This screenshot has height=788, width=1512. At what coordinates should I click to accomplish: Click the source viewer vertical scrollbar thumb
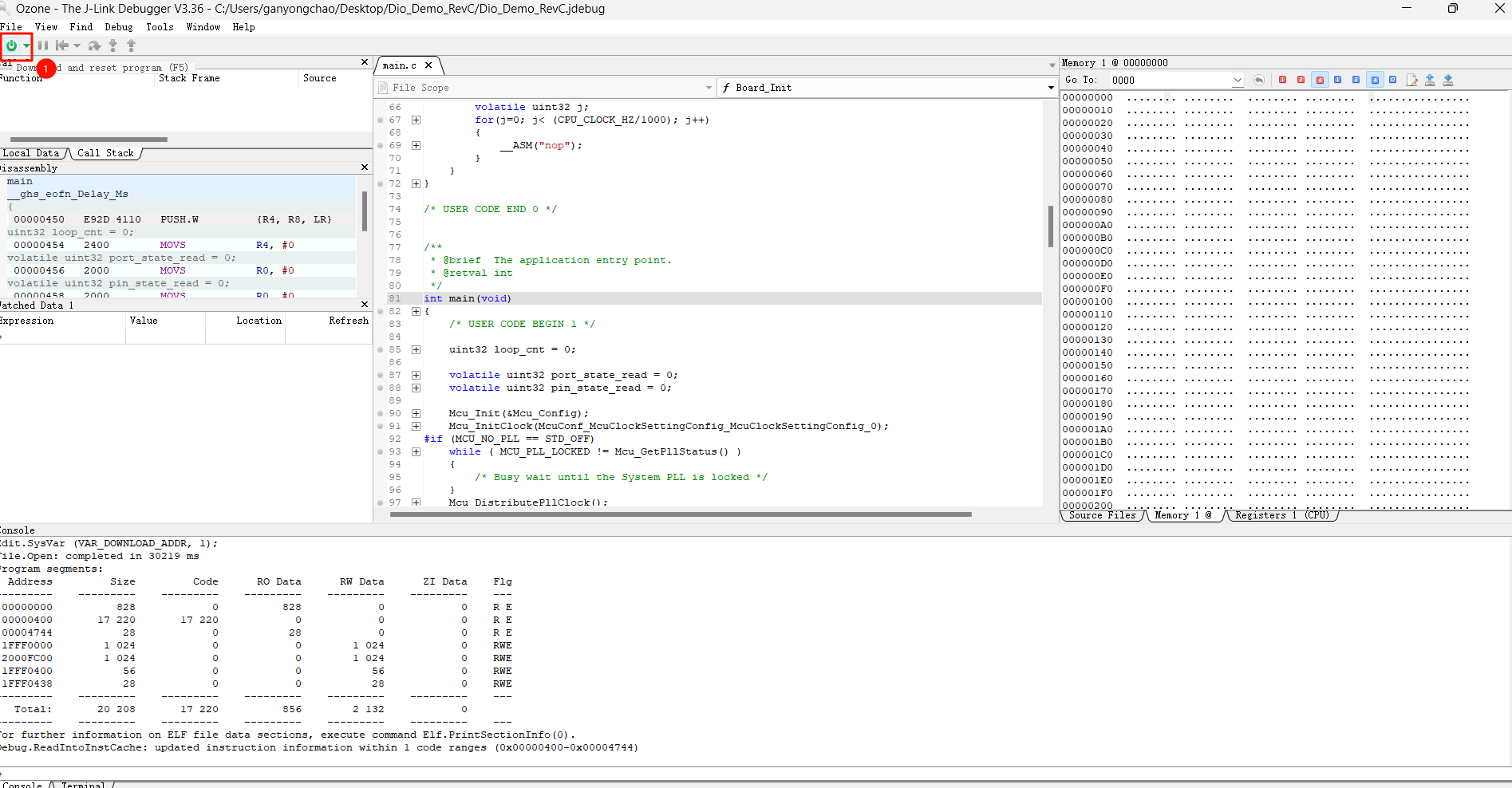tap(1050, 227)
